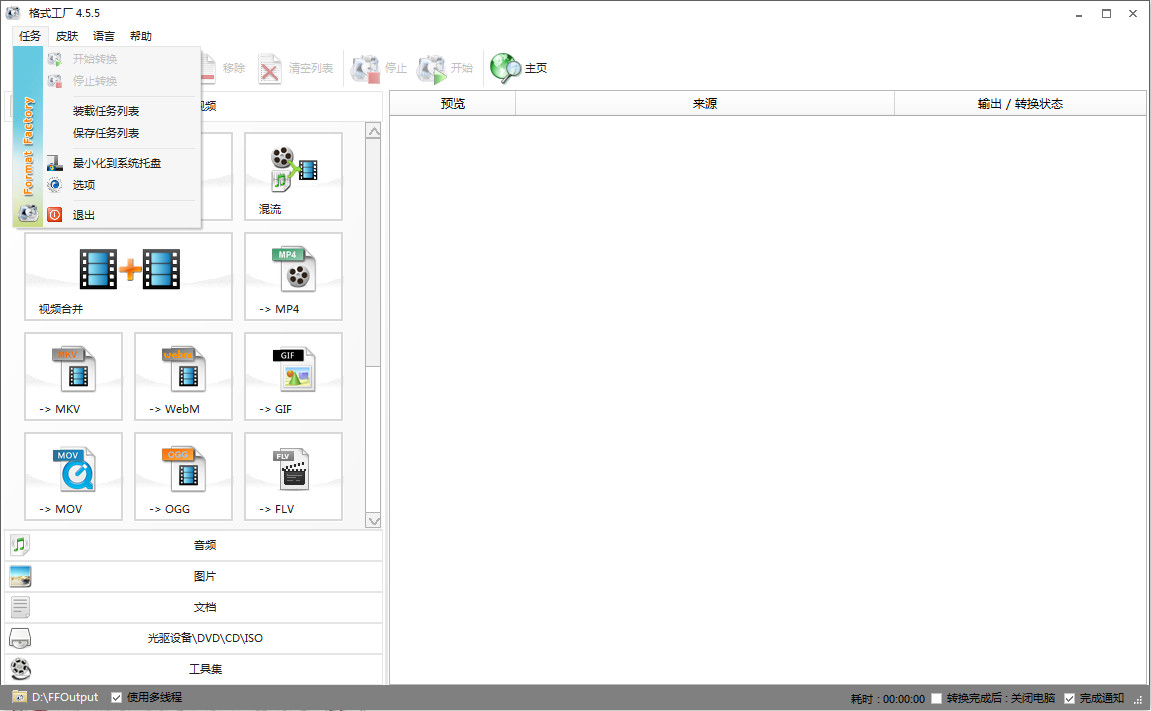Open the 皮肤 menu
Viewport: 1151px width, 711px height.
point(67,36)
